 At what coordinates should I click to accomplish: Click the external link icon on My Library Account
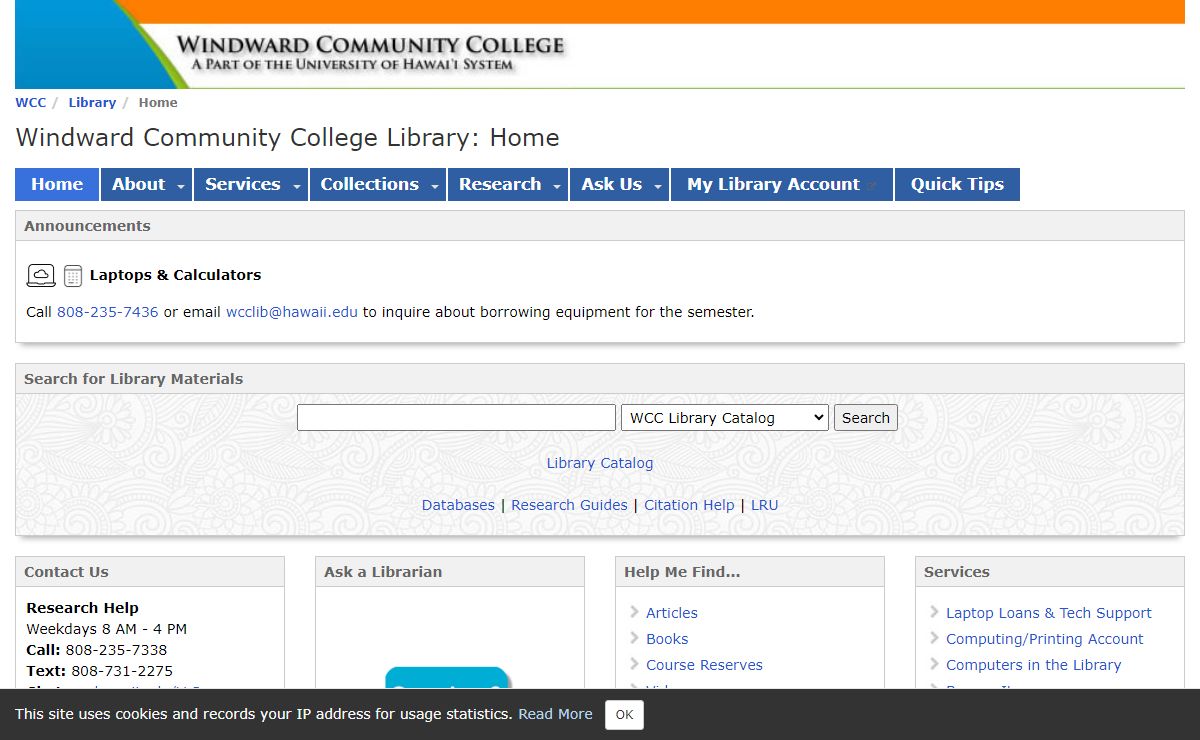(x=872, y=186)
